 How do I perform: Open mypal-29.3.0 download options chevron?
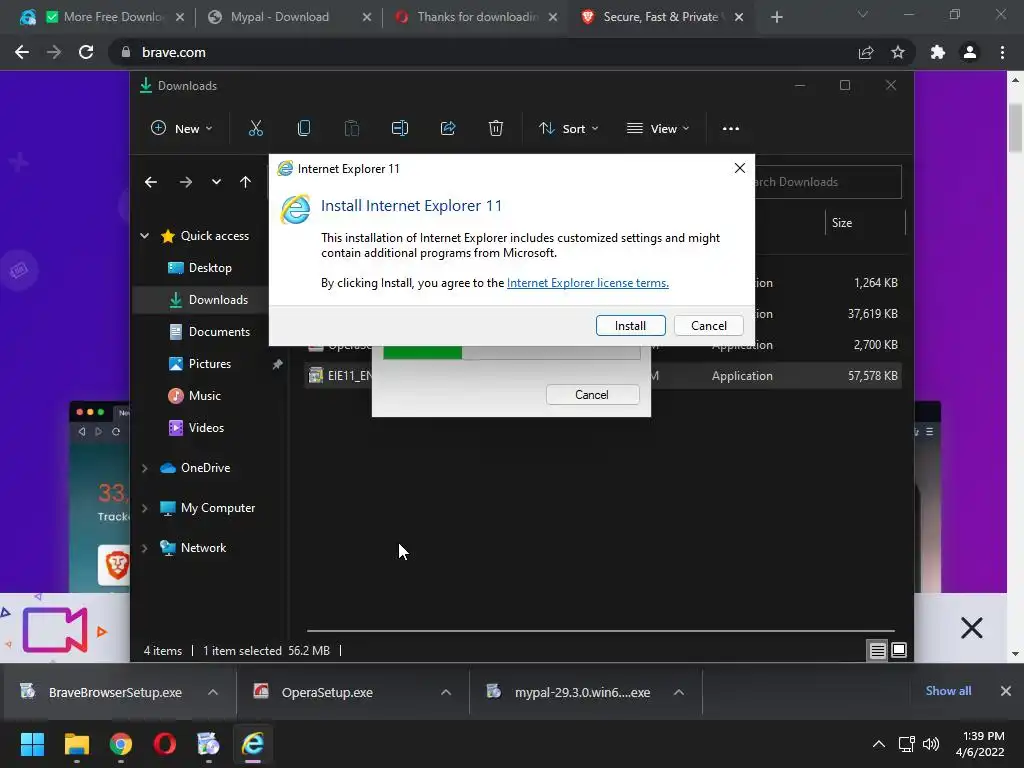pyautogui.click(x=679, y=692)
